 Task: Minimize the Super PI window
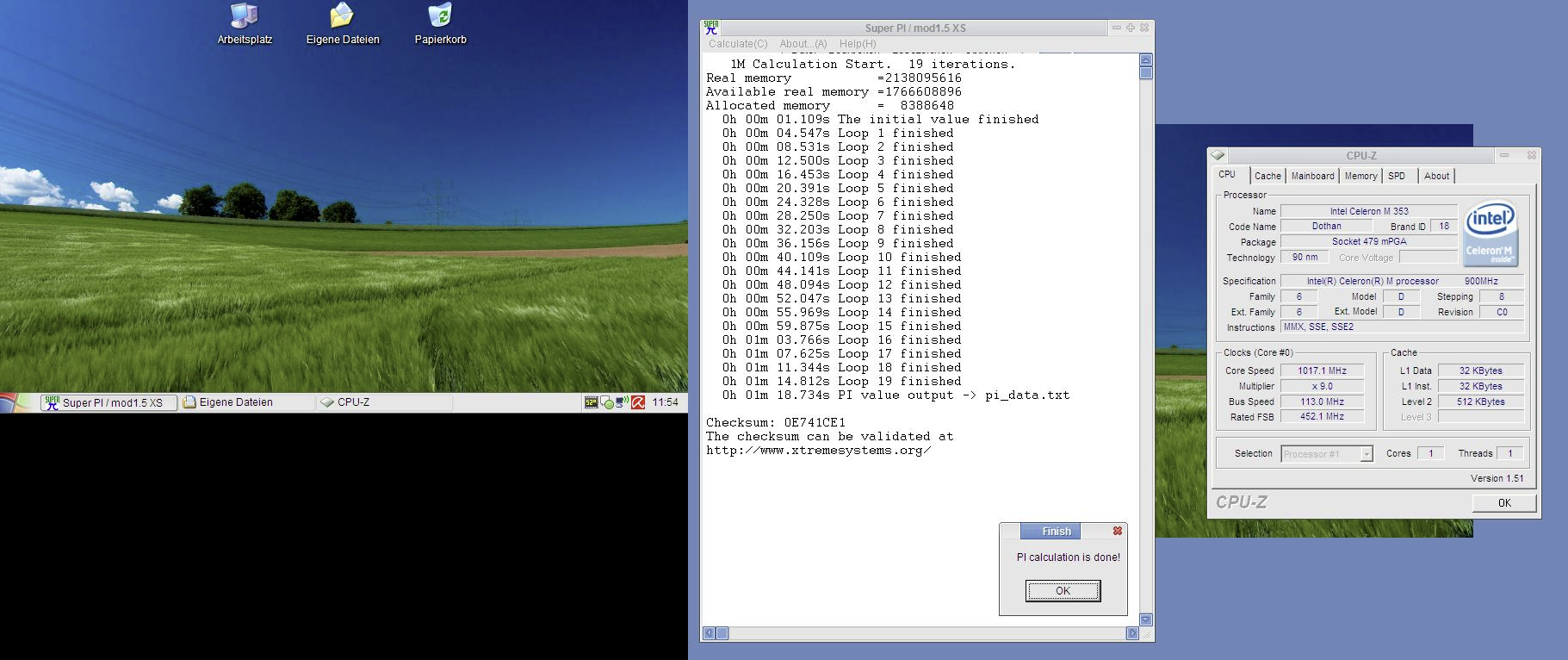(x=1116, y=28)
